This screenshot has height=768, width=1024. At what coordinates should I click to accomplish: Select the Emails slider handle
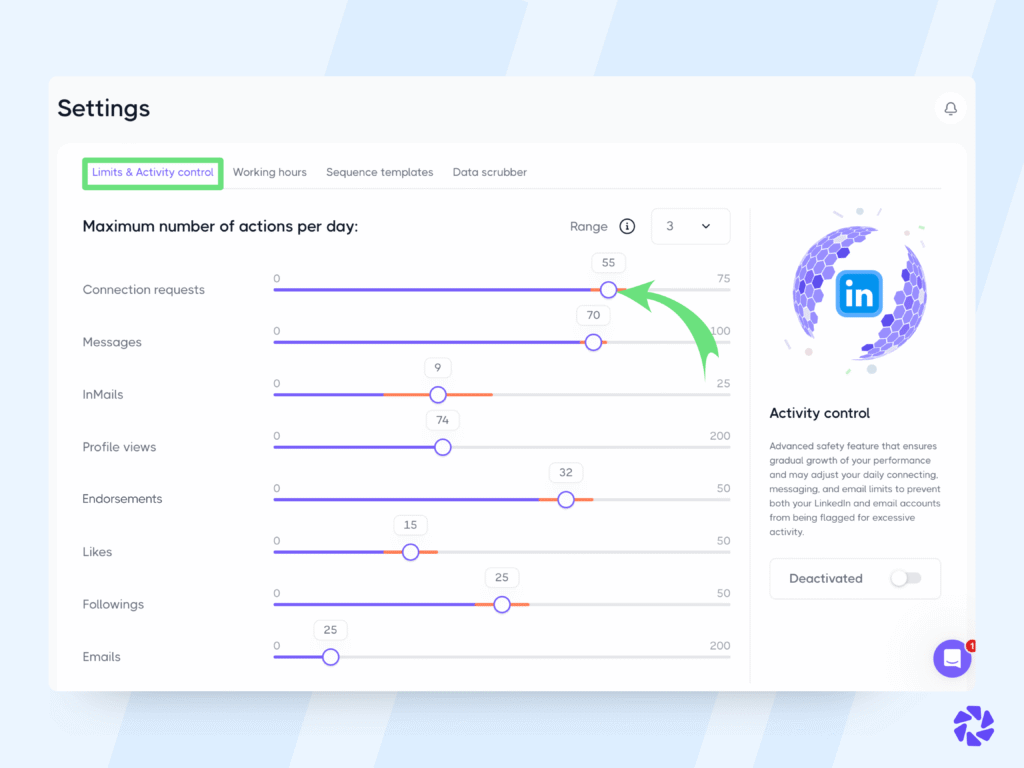pos(331,657)
